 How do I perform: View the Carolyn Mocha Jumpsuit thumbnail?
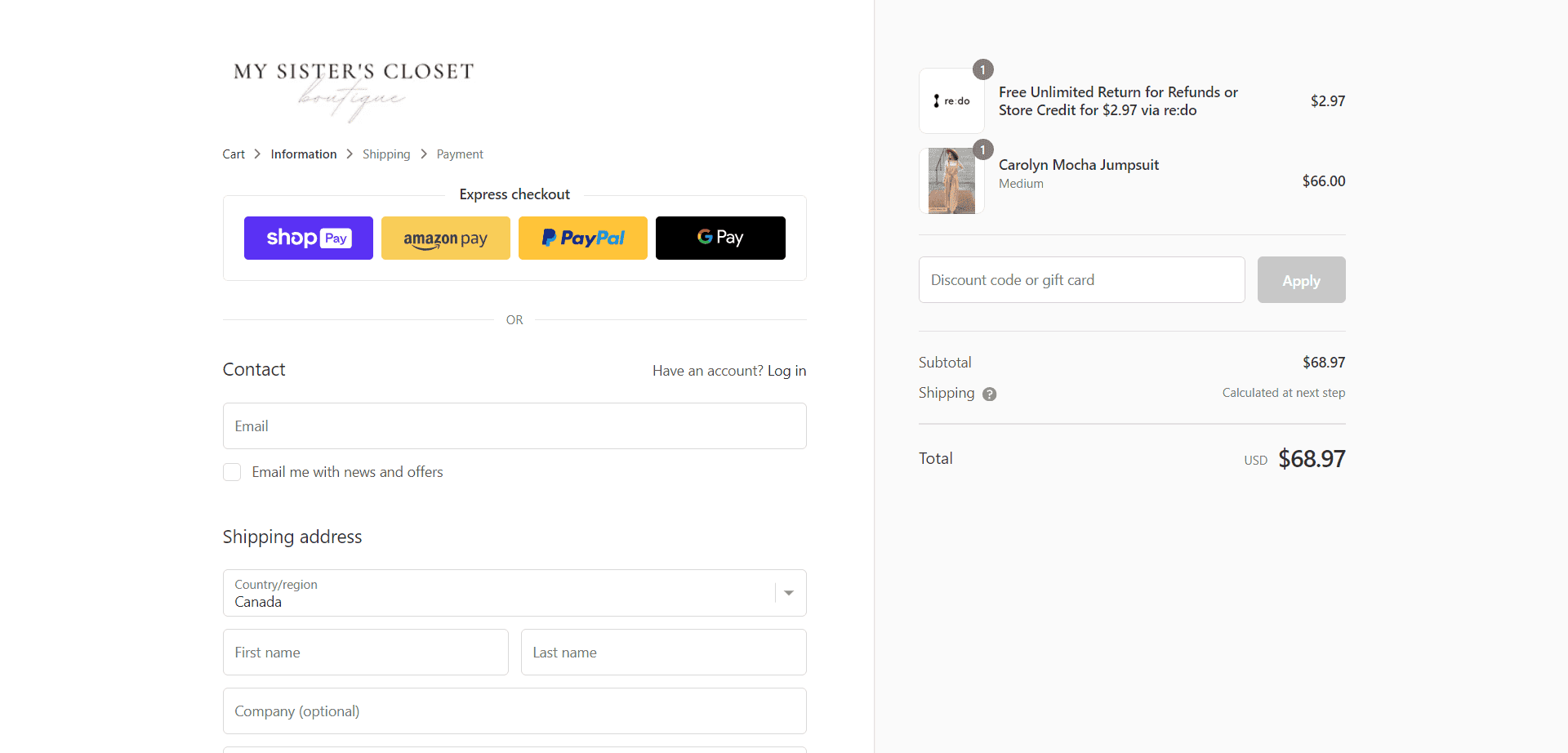click(x=951, y=180)
